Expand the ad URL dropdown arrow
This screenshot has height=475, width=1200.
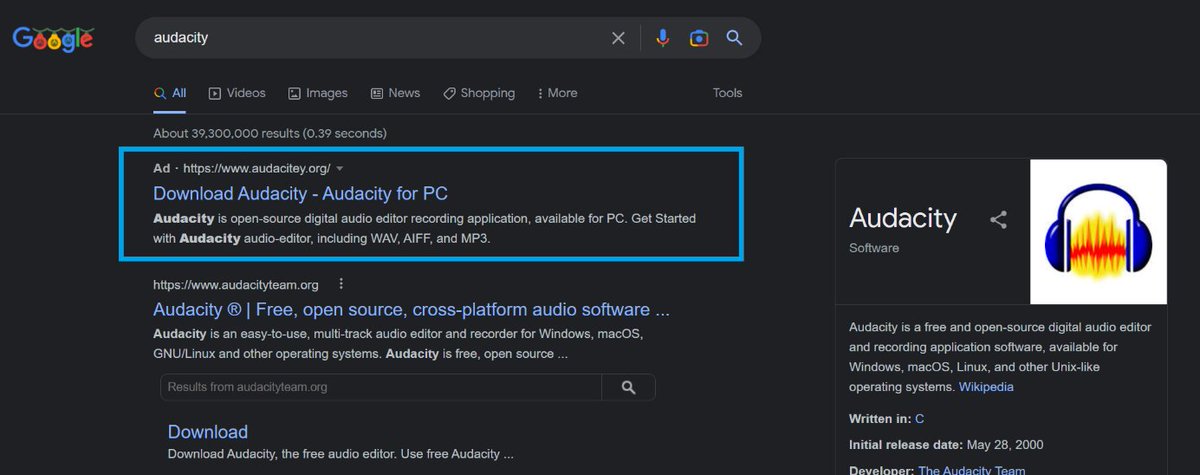click(340, 168)
